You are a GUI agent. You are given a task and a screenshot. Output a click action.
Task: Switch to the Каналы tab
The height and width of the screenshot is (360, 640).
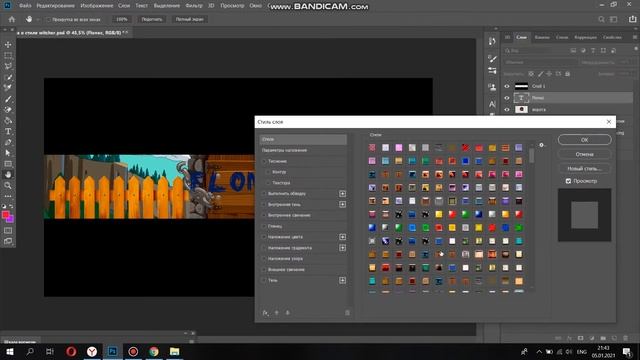point(542,37)
